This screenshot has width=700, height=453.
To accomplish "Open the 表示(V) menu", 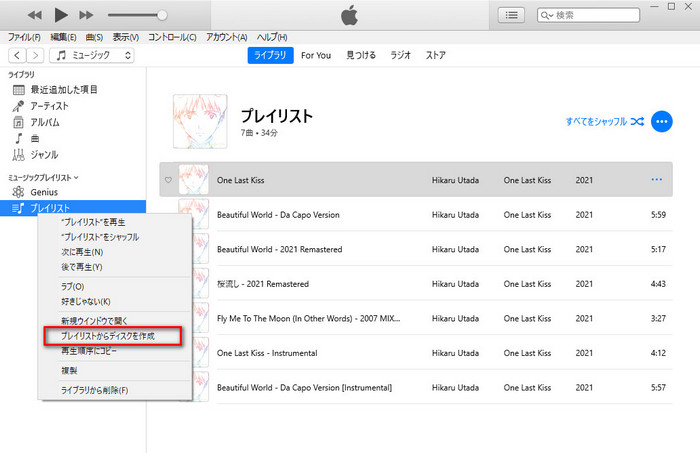I will (125, 37).
